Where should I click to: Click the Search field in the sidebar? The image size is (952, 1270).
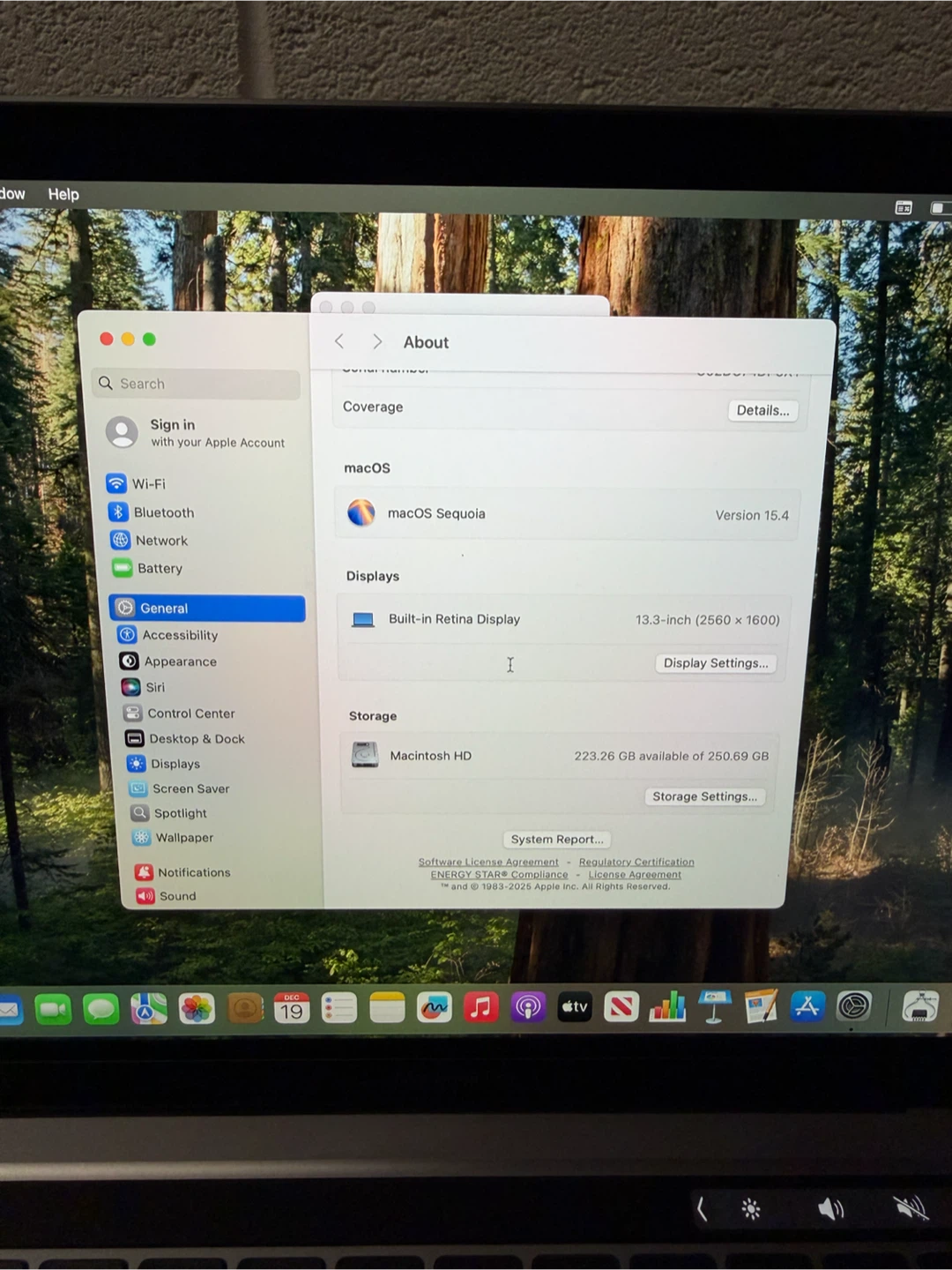[x=196, y=384]
